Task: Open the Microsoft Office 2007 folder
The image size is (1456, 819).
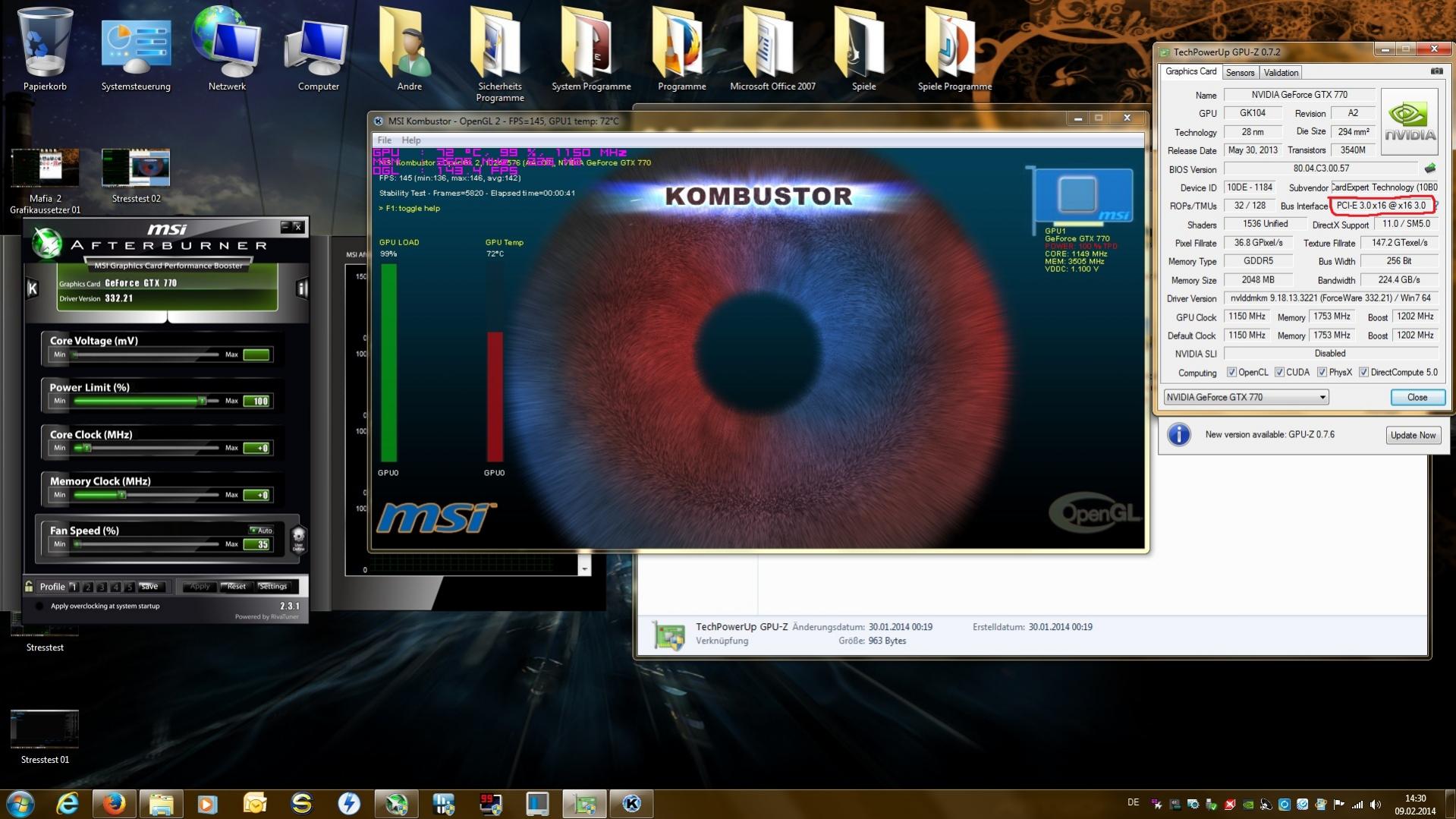Action: 772,49
